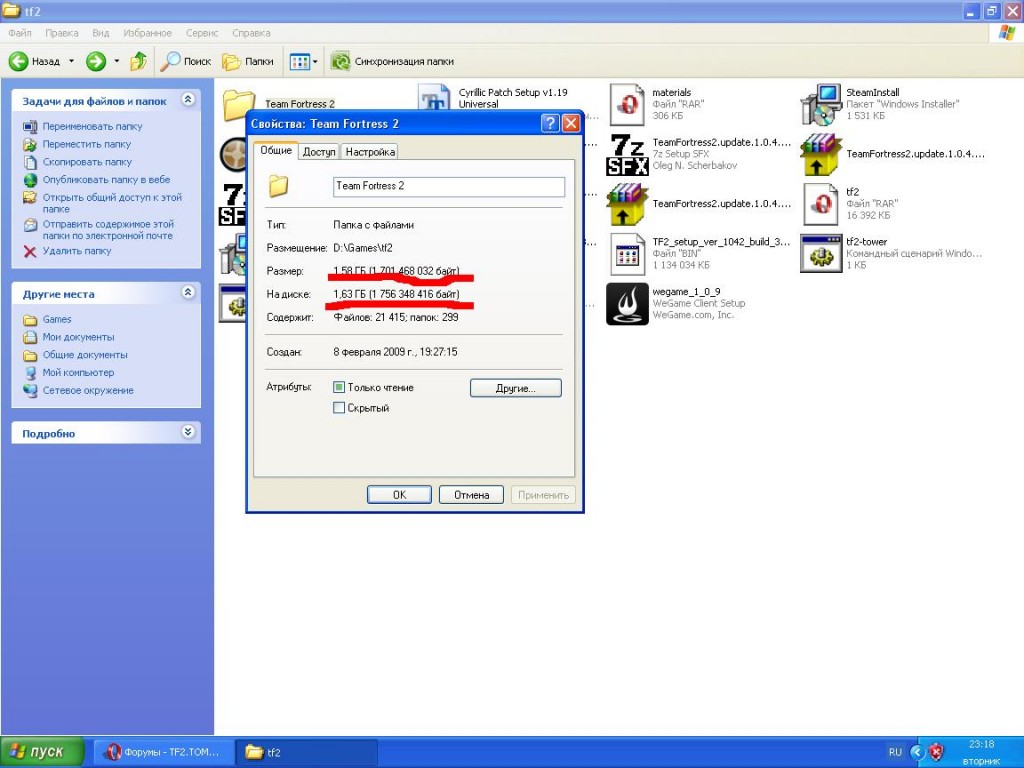
Task: Confirm the properties dialog with OK
Action: click(399, 495)
